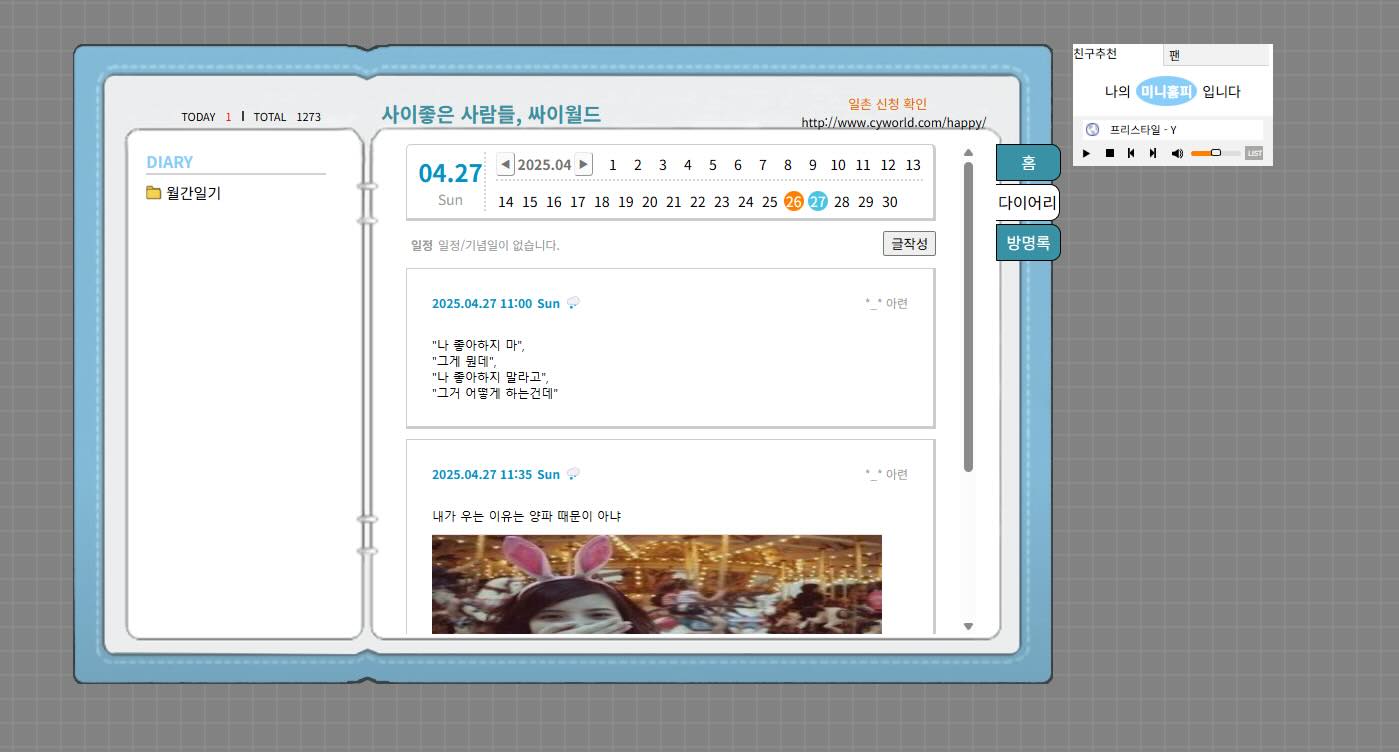Viewport: 1399px width, 752px height.
Task: Go to next month arrow
Action: [584, 164]
